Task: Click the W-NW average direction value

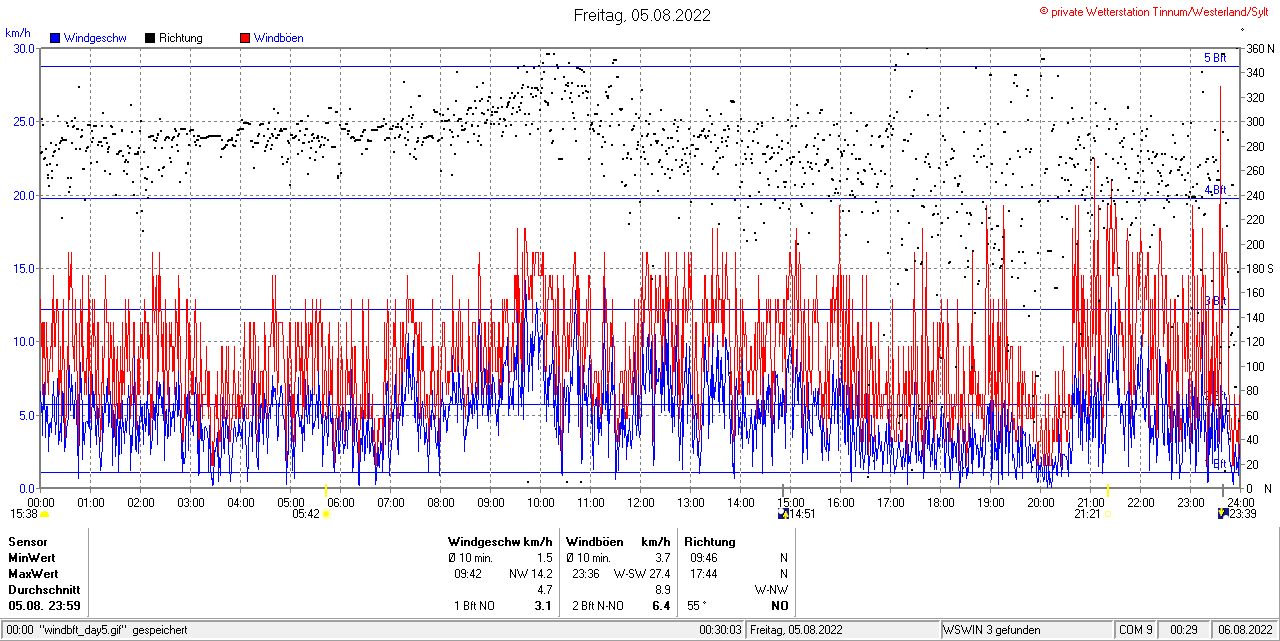Action: click(x=771, y=590)
